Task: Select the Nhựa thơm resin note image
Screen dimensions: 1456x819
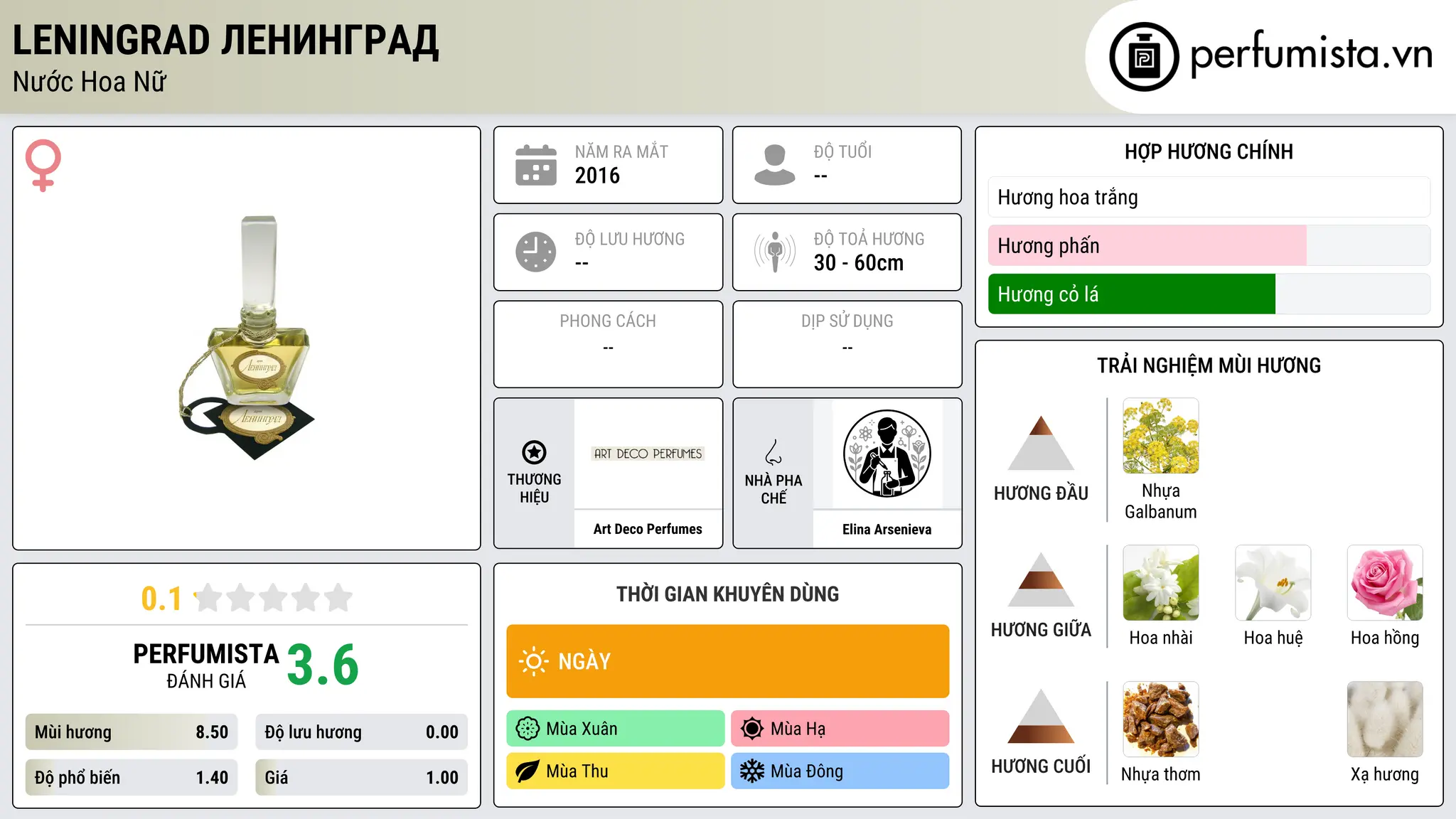Action: (x=1161, y=719)
